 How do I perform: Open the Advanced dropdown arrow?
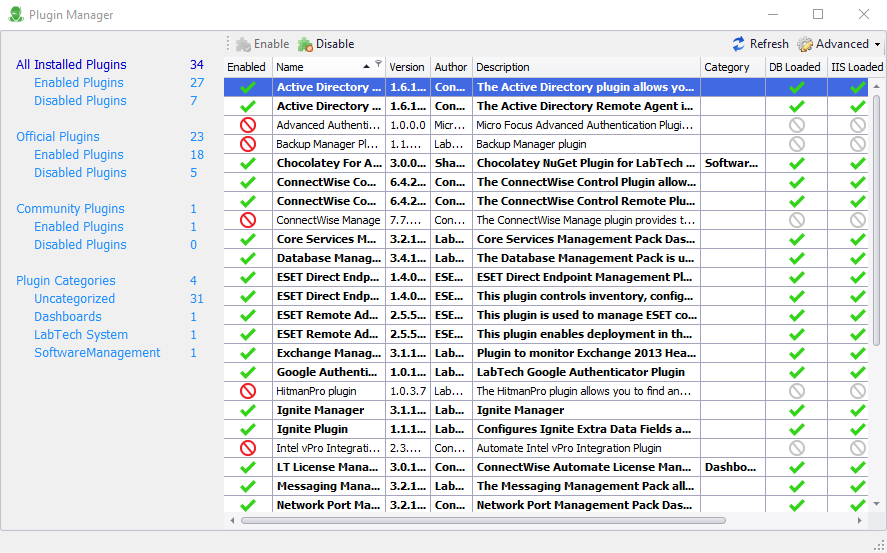click(877, 45)
